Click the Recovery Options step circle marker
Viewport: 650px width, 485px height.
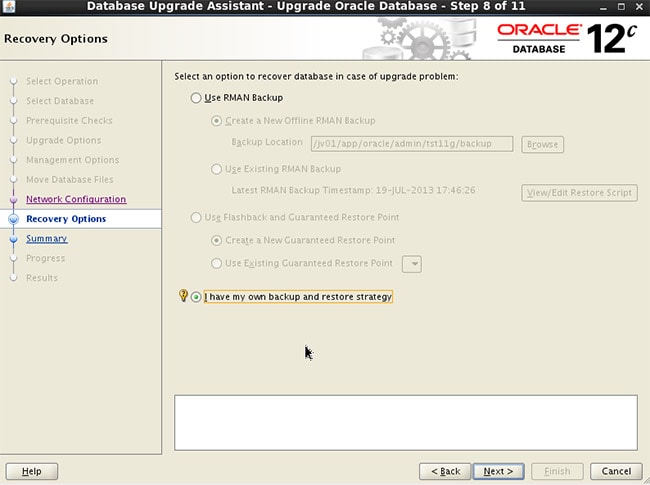[x=13, y=219]
